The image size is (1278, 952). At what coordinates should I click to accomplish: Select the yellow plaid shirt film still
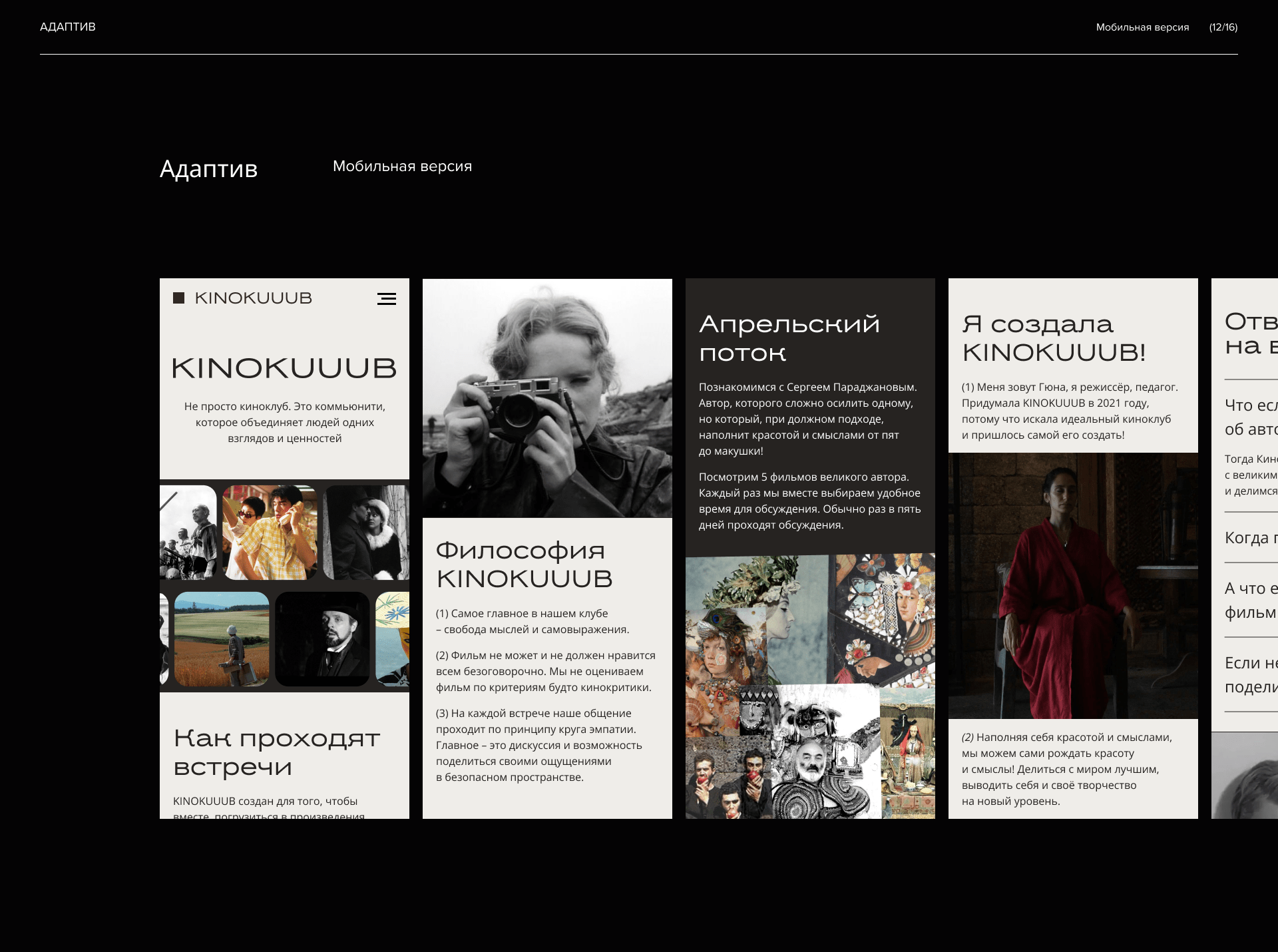(270, 533)
